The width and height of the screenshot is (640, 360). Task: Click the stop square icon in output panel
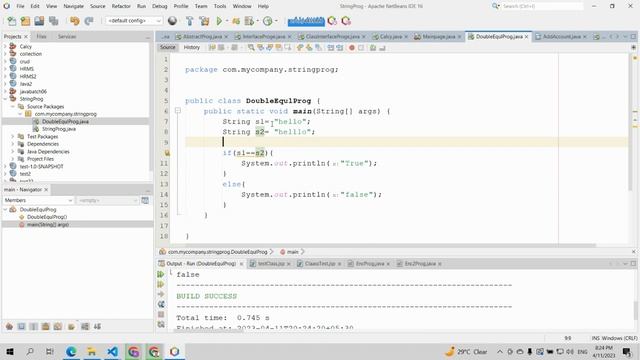161,315
